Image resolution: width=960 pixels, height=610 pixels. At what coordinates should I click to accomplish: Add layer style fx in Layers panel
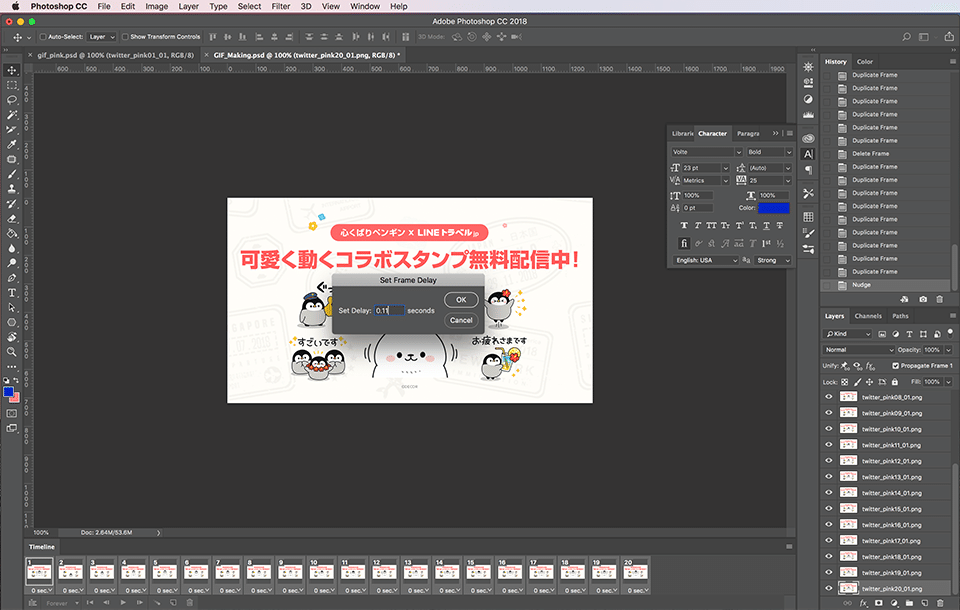pos(863,603)
